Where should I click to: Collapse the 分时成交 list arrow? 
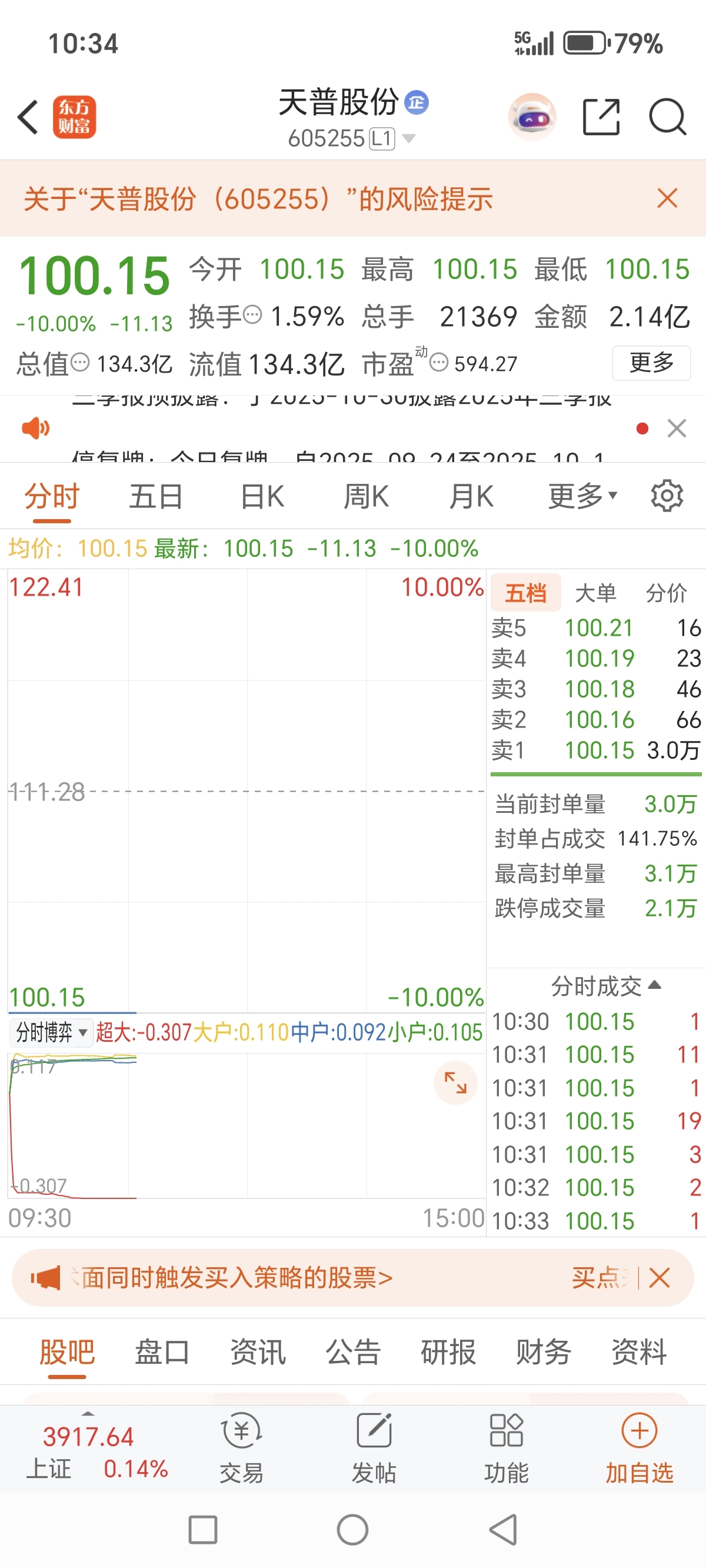[655, 985]
